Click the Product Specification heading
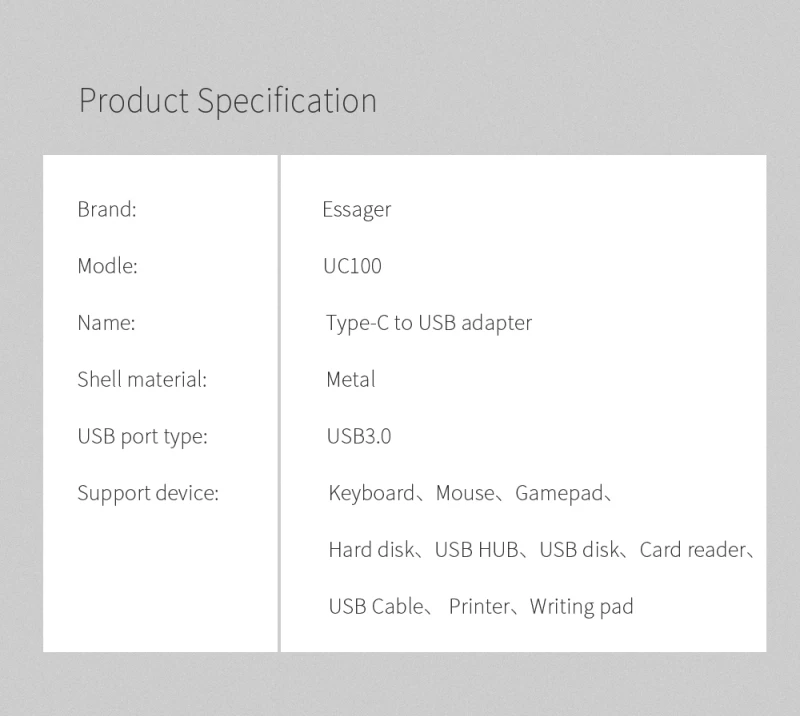 click(x=228, y=101)
